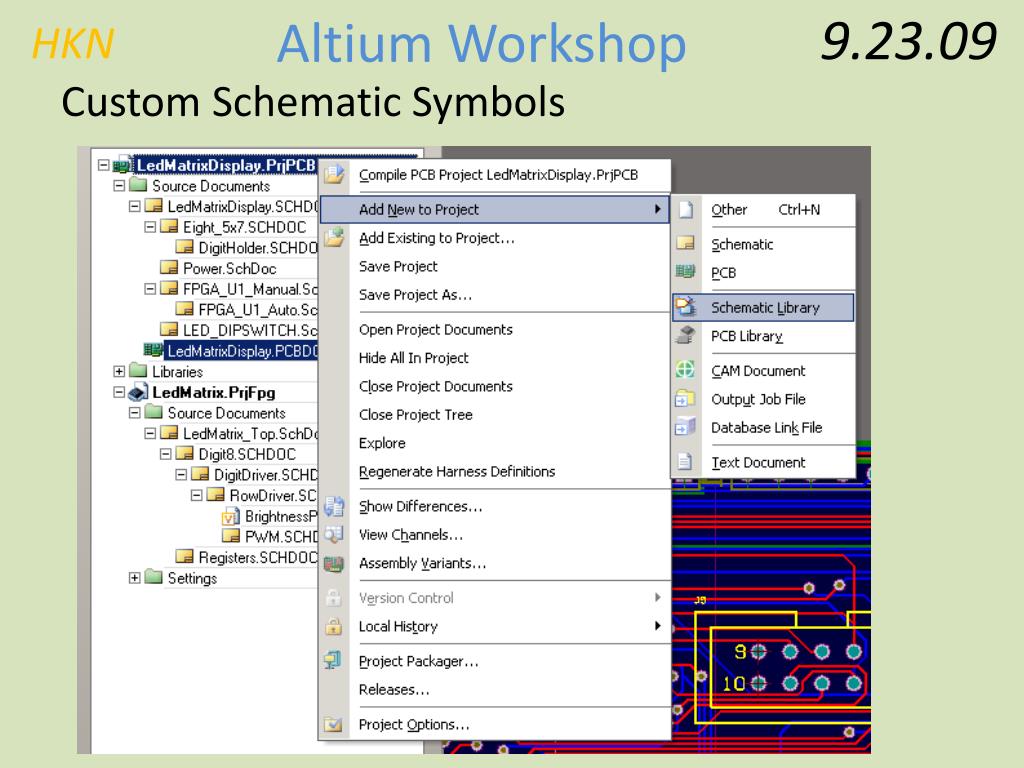Image resolution: width=1024 pixels, height=768 pixels.
Task: Click the View Channels icon
Action: (334, 535)
